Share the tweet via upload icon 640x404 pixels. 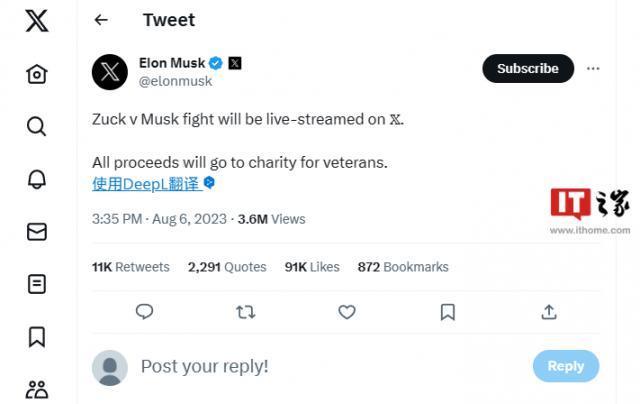[x=549, y=312]
